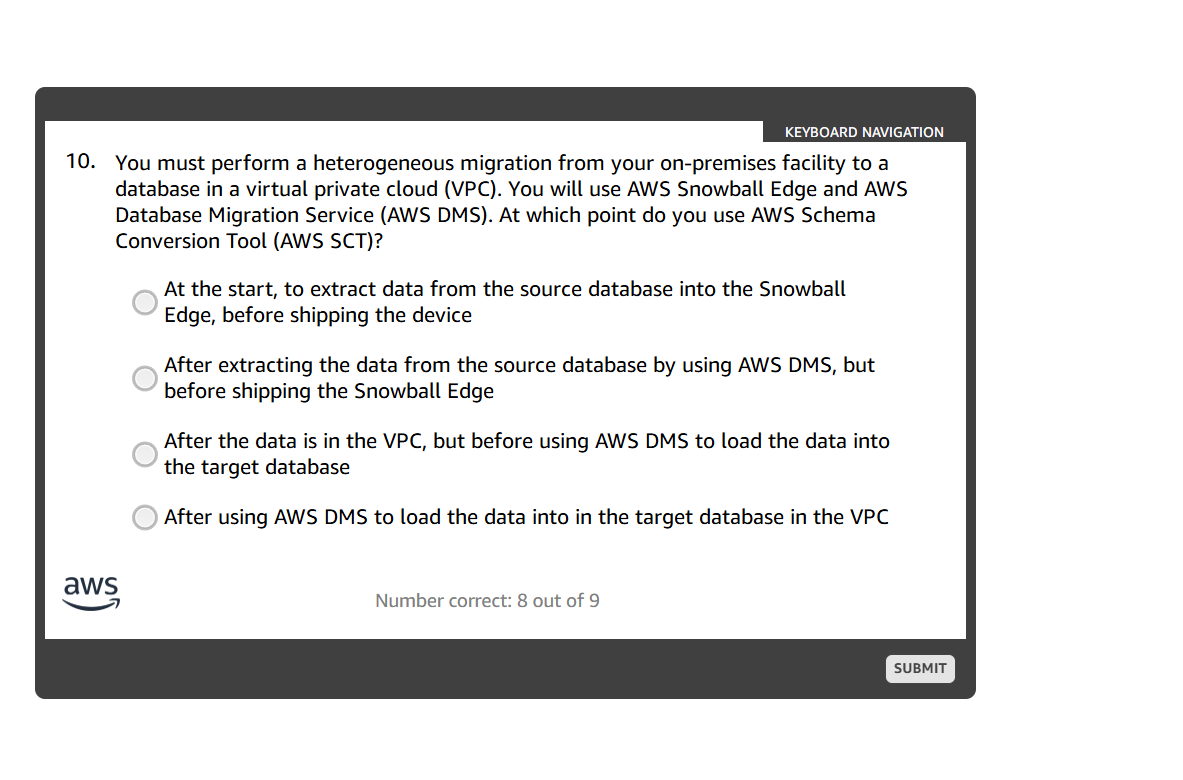Screen dimensions: 1183x780
Task: Click the AWS smile arrow graphic
Action: 91,602
